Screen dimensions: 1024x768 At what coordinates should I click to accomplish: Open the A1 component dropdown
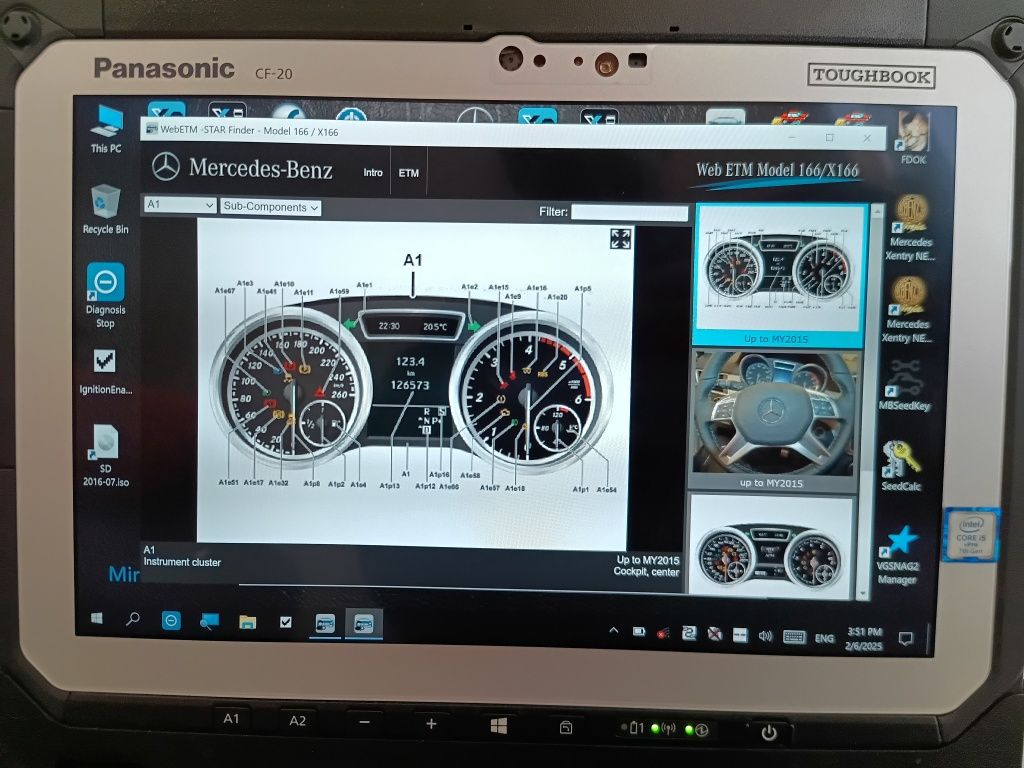point(180,204)
